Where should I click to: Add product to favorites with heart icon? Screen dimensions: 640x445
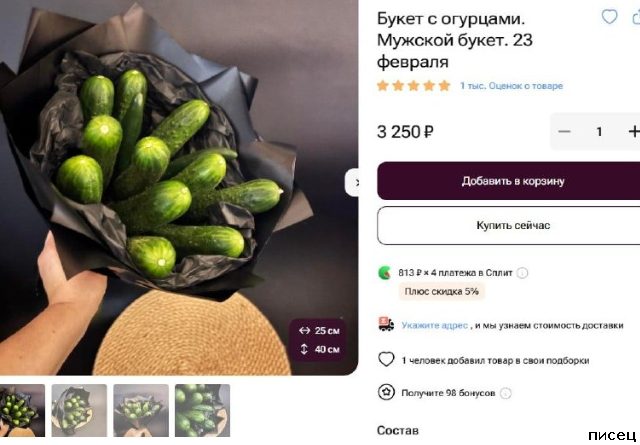pyautogui.click(x=609, y=17)
